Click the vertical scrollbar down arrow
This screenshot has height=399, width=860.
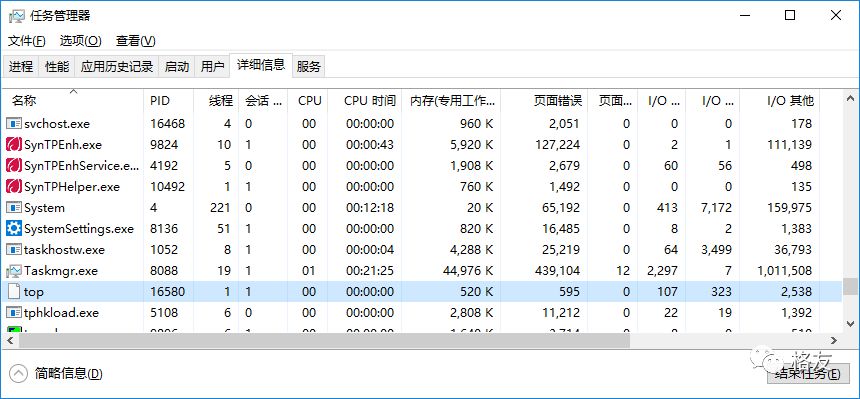[850, 324]
